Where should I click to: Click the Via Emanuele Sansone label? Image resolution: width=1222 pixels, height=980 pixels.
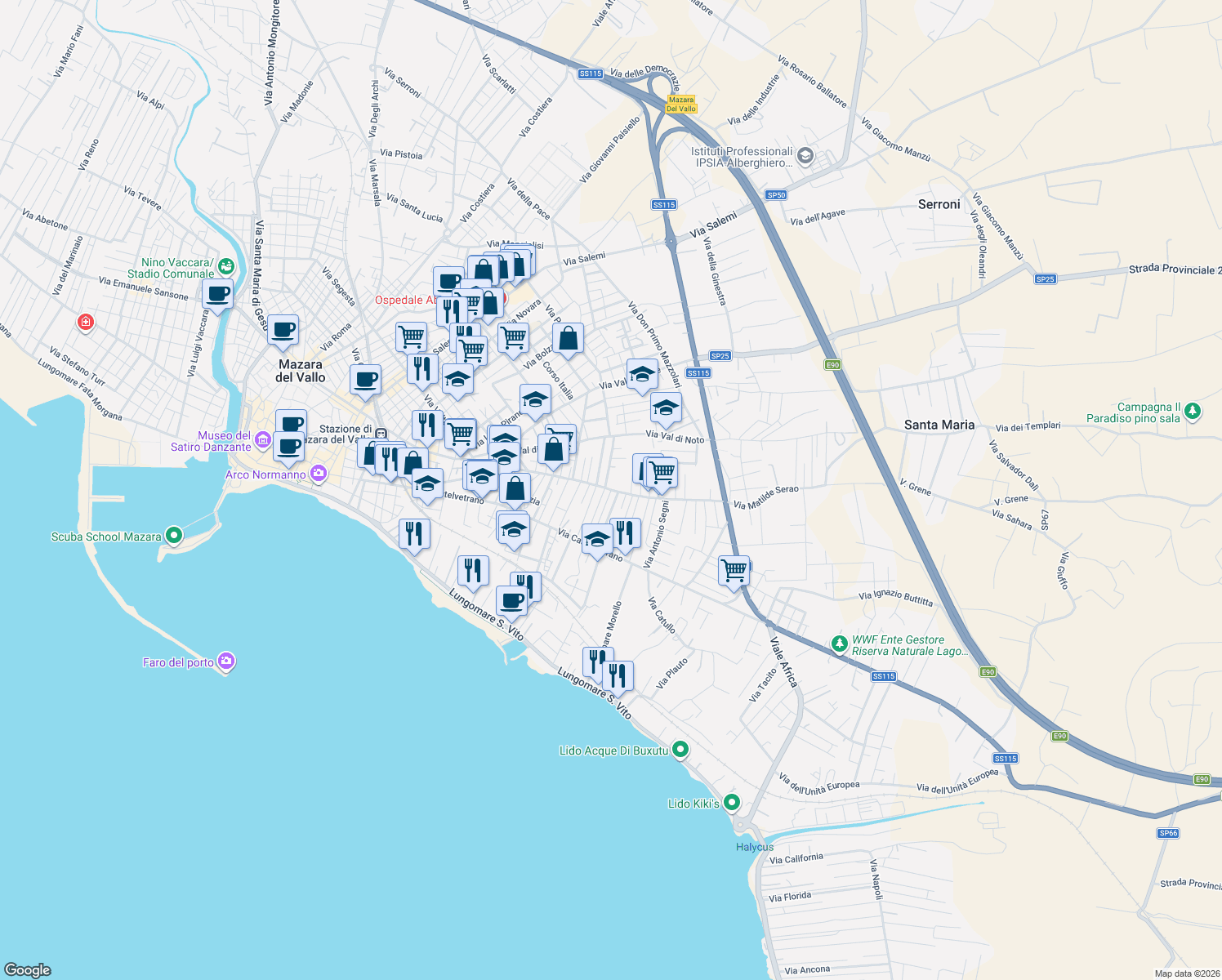pyautogui.click(x=143, y=288)
